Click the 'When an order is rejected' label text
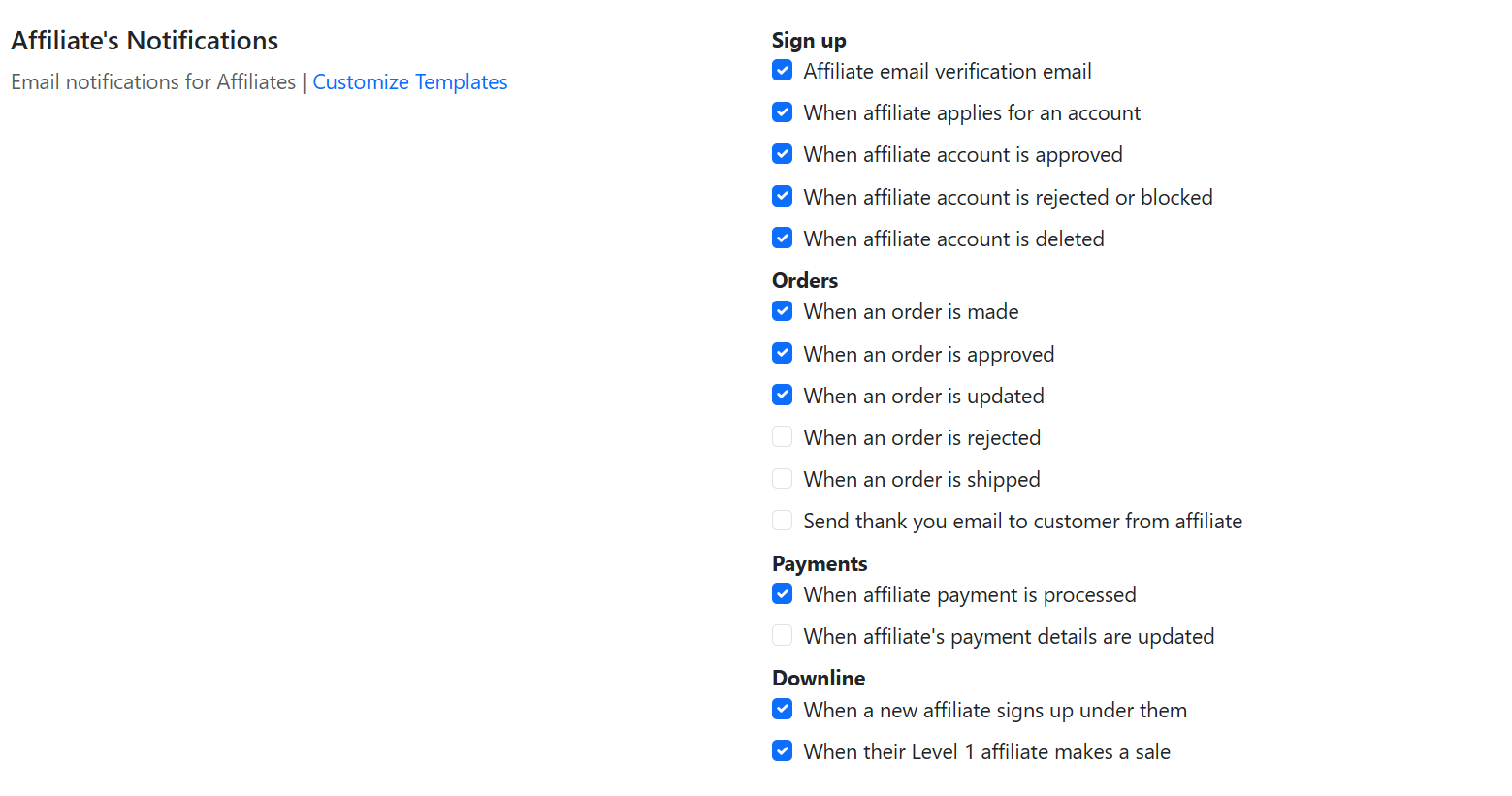1512x796 pixels. (921, 438)
